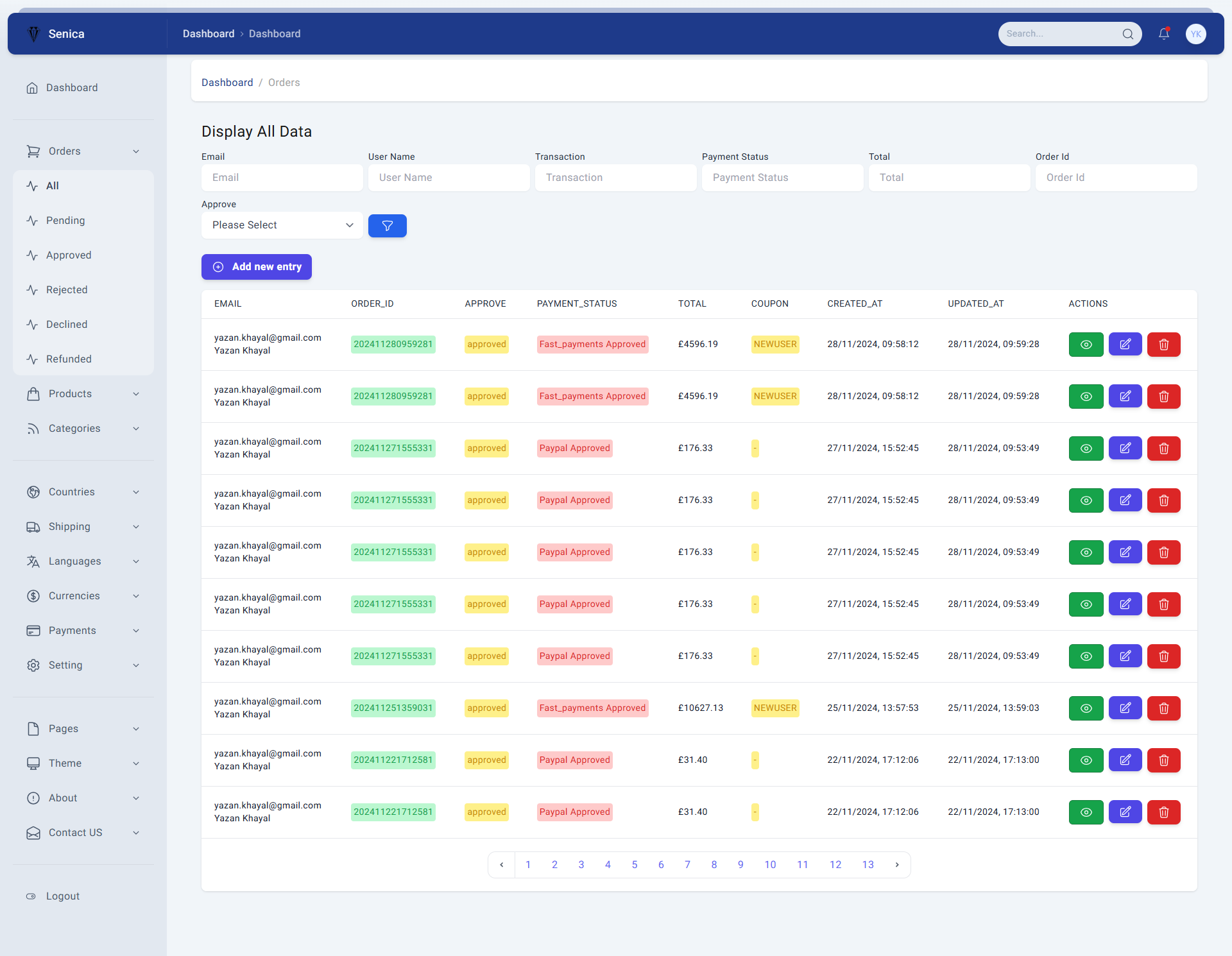Click the Setting gear icon
Viewport: 1232px width, 956px height.
click(x=33, y=665)
